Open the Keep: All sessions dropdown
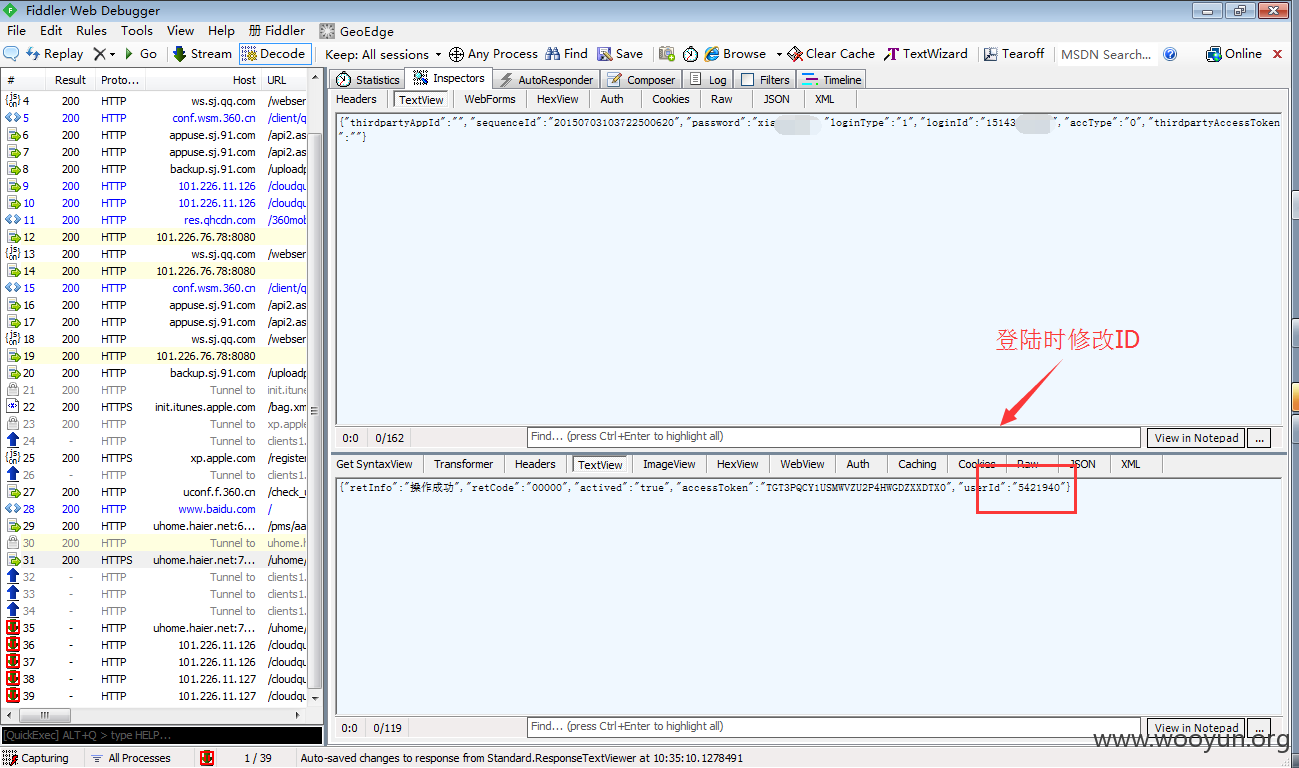The width and height of the screenshot is (1299, 768). click(384, 54)
